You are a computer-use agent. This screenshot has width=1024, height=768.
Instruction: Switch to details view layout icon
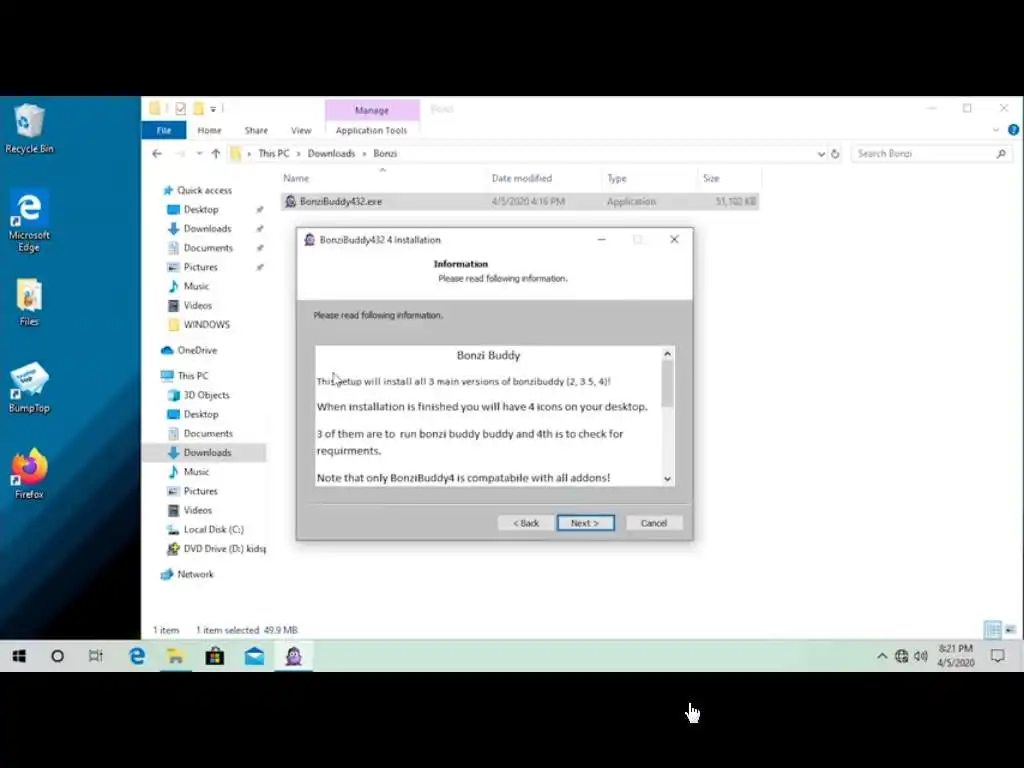[993, 630]
